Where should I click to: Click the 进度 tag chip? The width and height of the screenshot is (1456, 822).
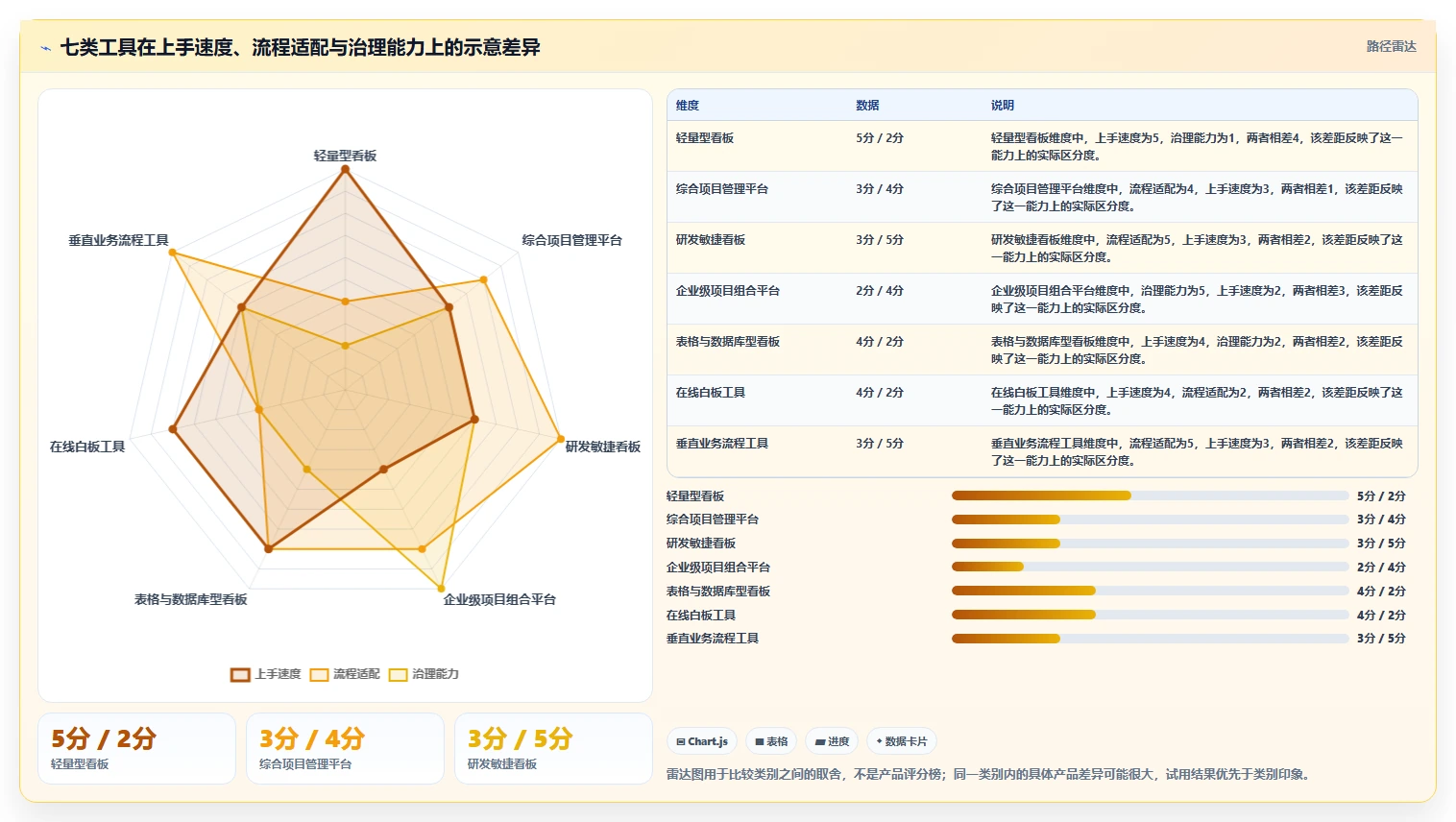832,741
